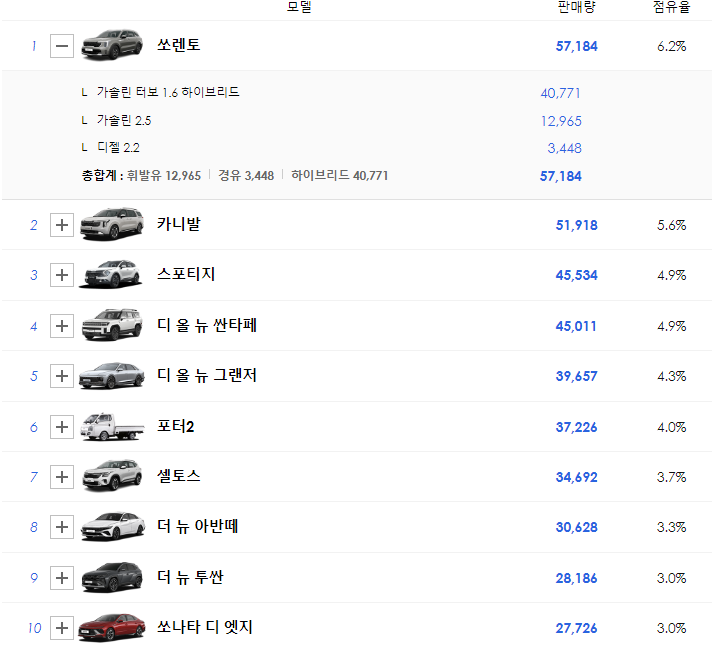Click 스포티지 sales figure 45,534
Viewport: 720px width, 648px height.
coord(576,275)
